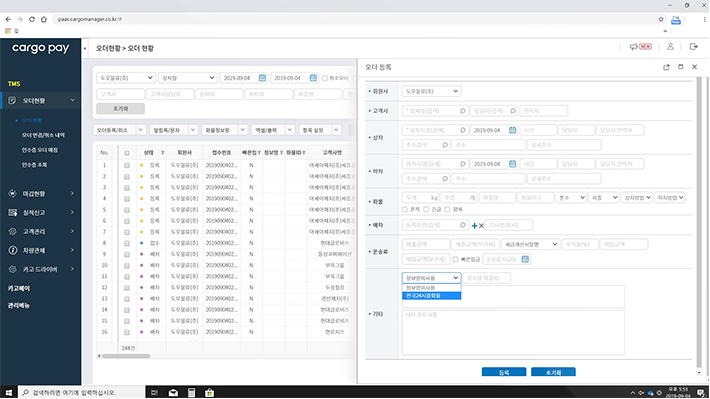Open the 세금계산서발행 dropdown in 운송료 row
Image resolution: width=710 pixels, height=399 pixels.
pyautogui.click(x=531, y=245)
